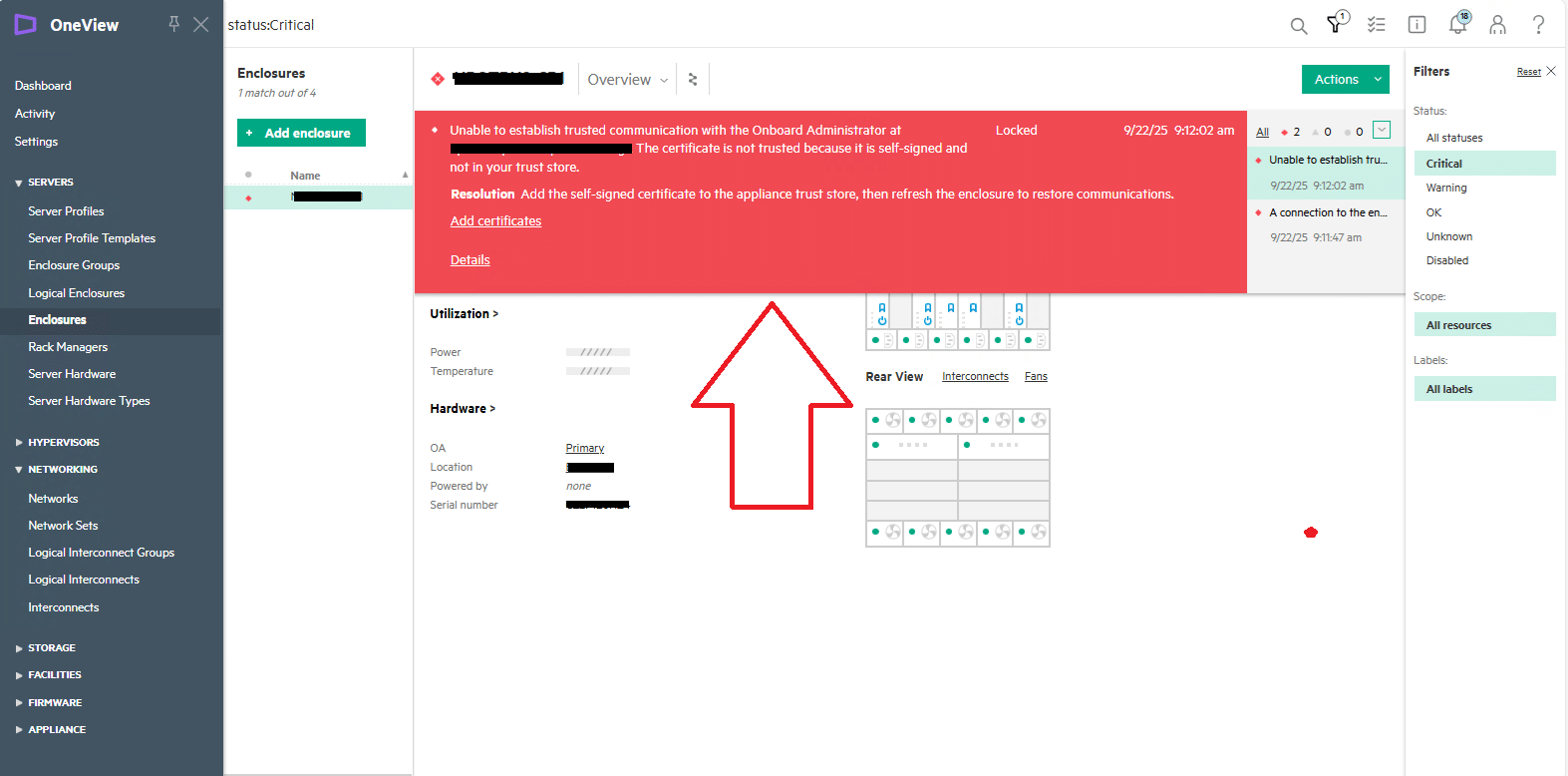Filter by Disabled status

(x=1446, y=260)
